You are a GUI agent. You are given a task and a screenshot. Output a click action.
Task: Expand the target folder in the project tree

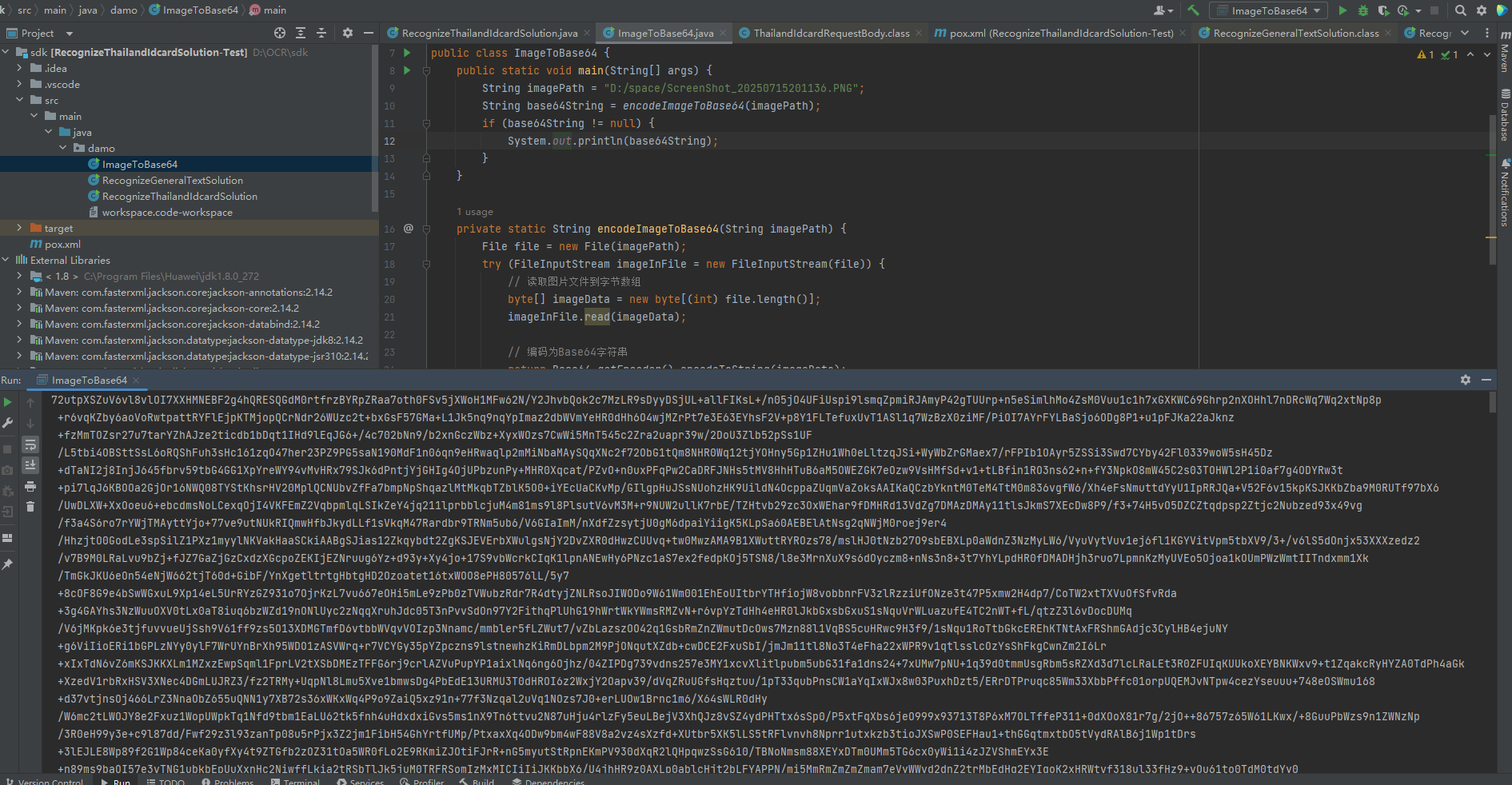[x=19, y=228]
